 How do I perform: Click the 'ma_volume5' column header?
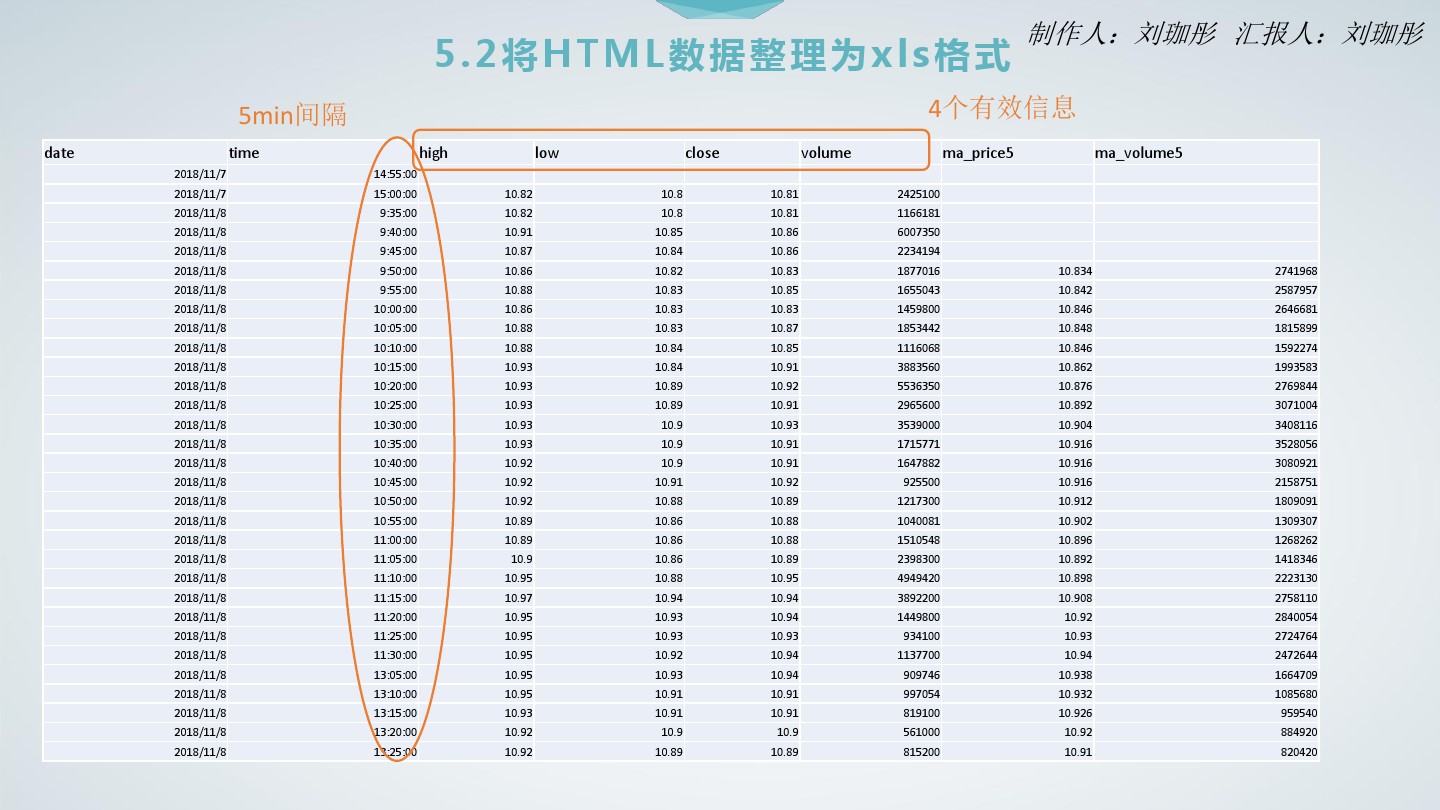[x=1139, y=153]
